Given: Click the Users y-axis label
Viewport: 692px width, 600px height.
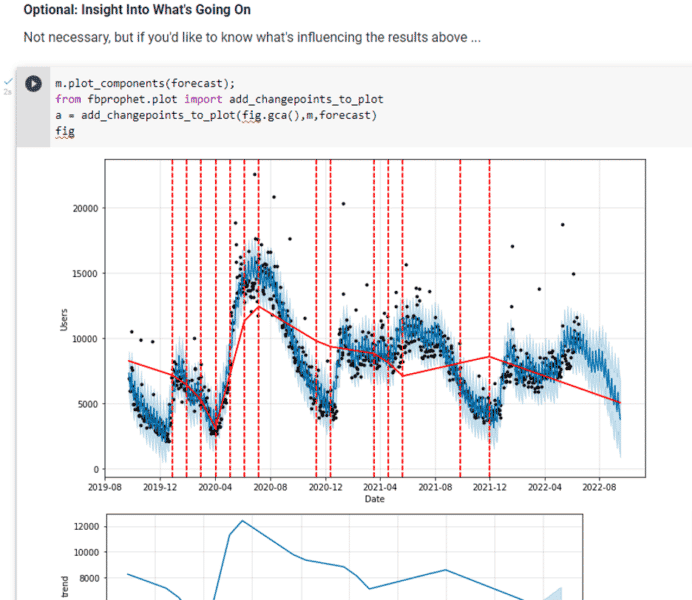Looking at the screenshot, I should point(64,319).
